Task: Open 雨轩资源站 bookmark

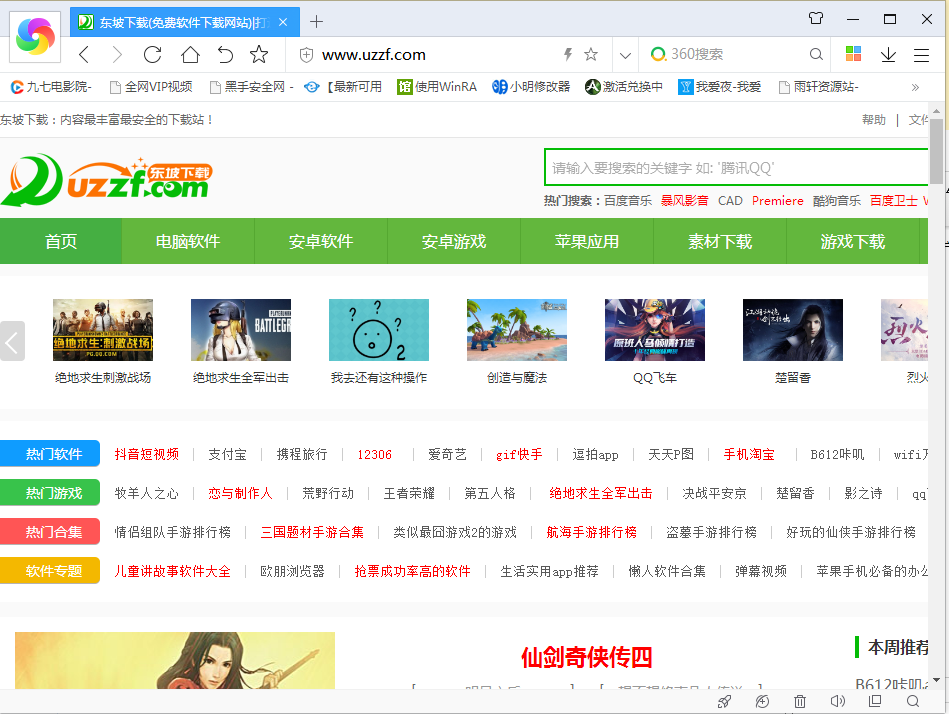Action: coord(818,87)
